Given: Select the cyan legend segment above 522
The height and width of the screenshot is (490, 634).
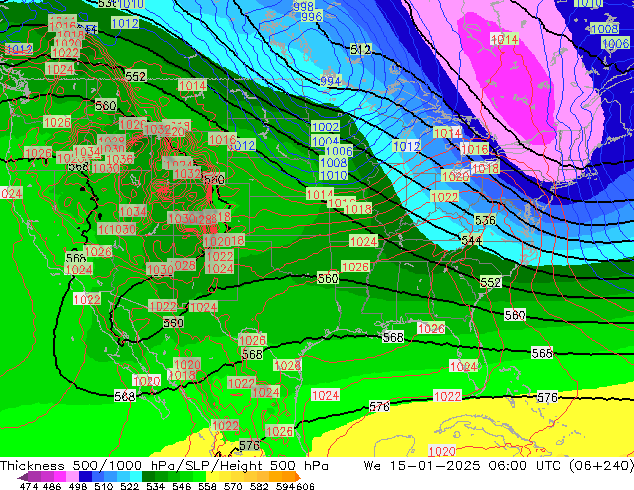Looking at the screenshot, I should coord(136,477).
